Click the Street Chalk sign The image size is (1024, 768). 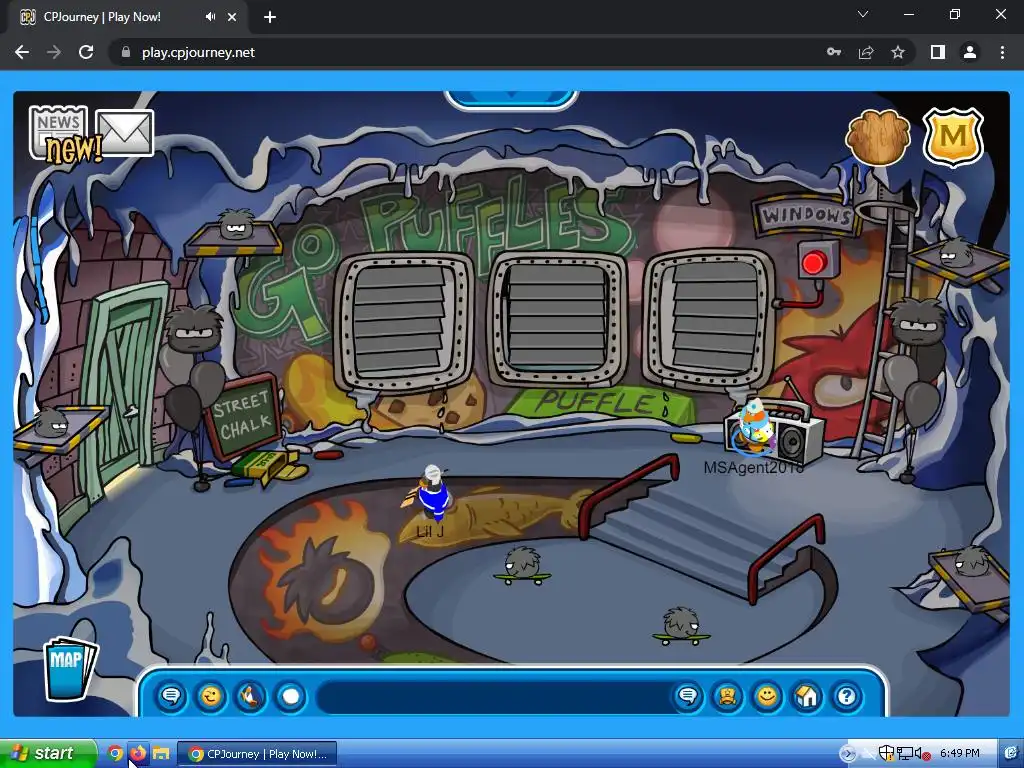click(x=241, y=415)
